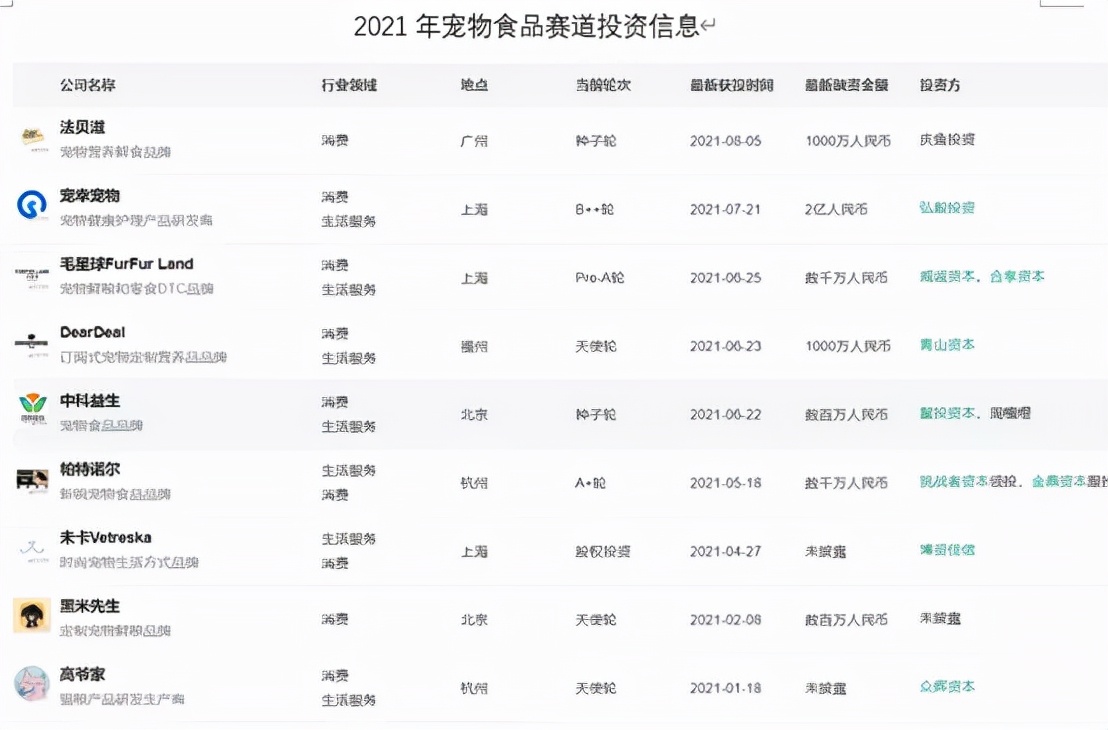Viewport: 1108px width, 730px height.
Task: Open the 毛星球FurFur Land company name
Action: (x=126, y=264)
